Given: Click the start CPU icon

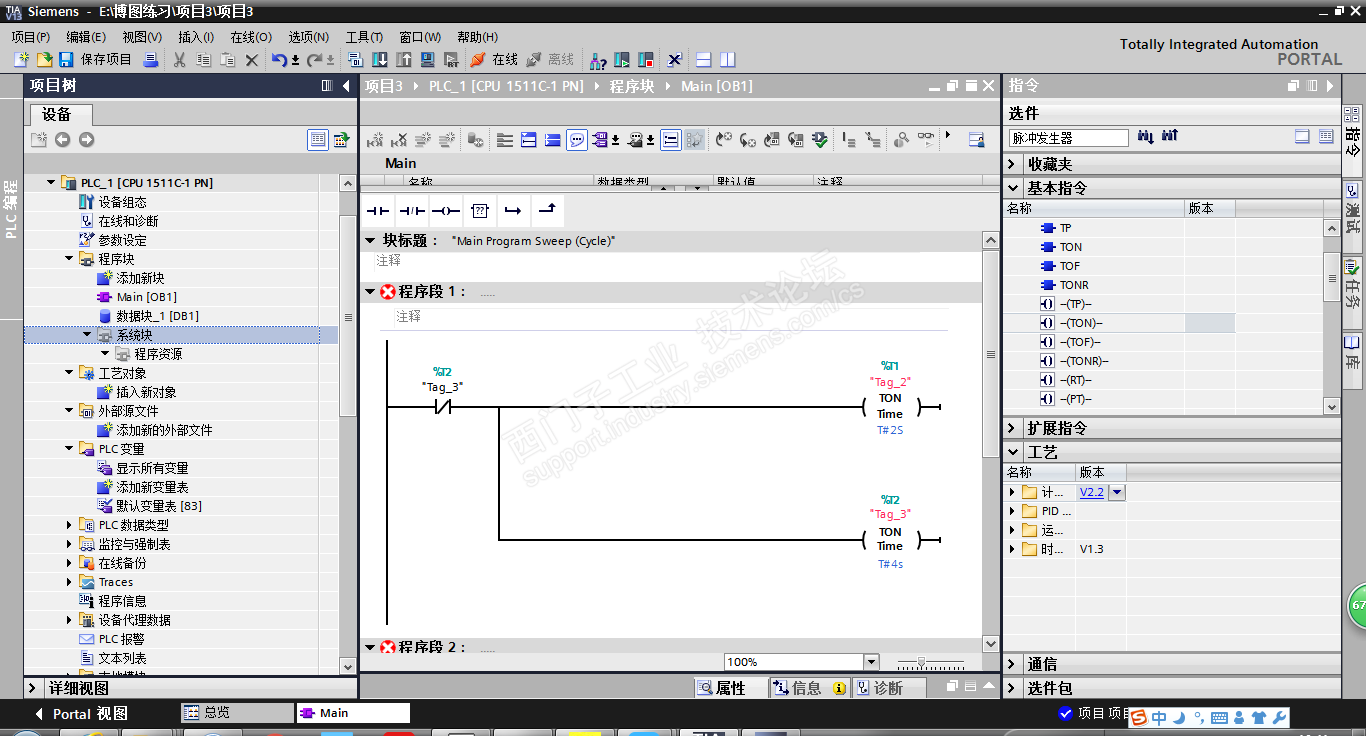Looking at the screenshot, I should (x=622, y=60).
